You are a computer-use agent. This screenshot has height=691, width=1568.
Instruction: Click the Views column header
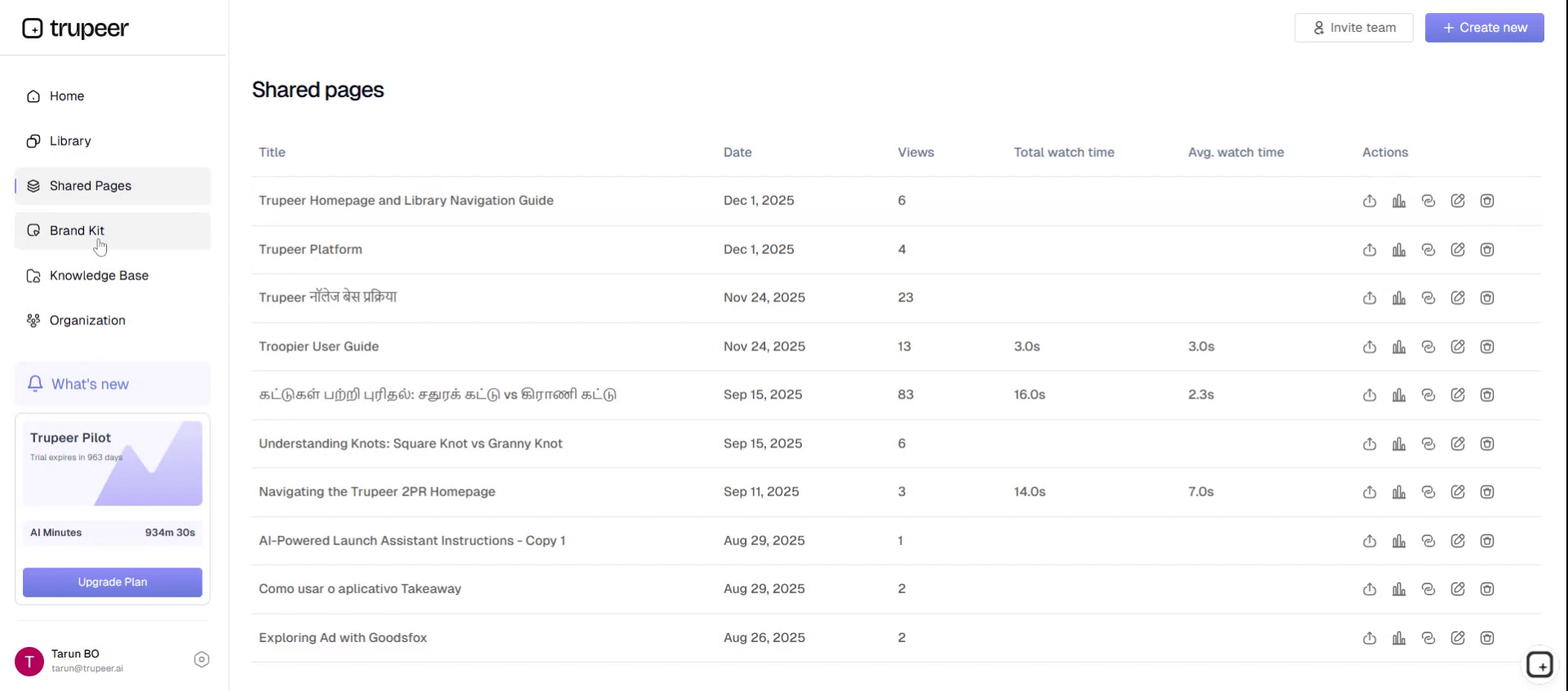pyautogui.click(x=915, y=153)
